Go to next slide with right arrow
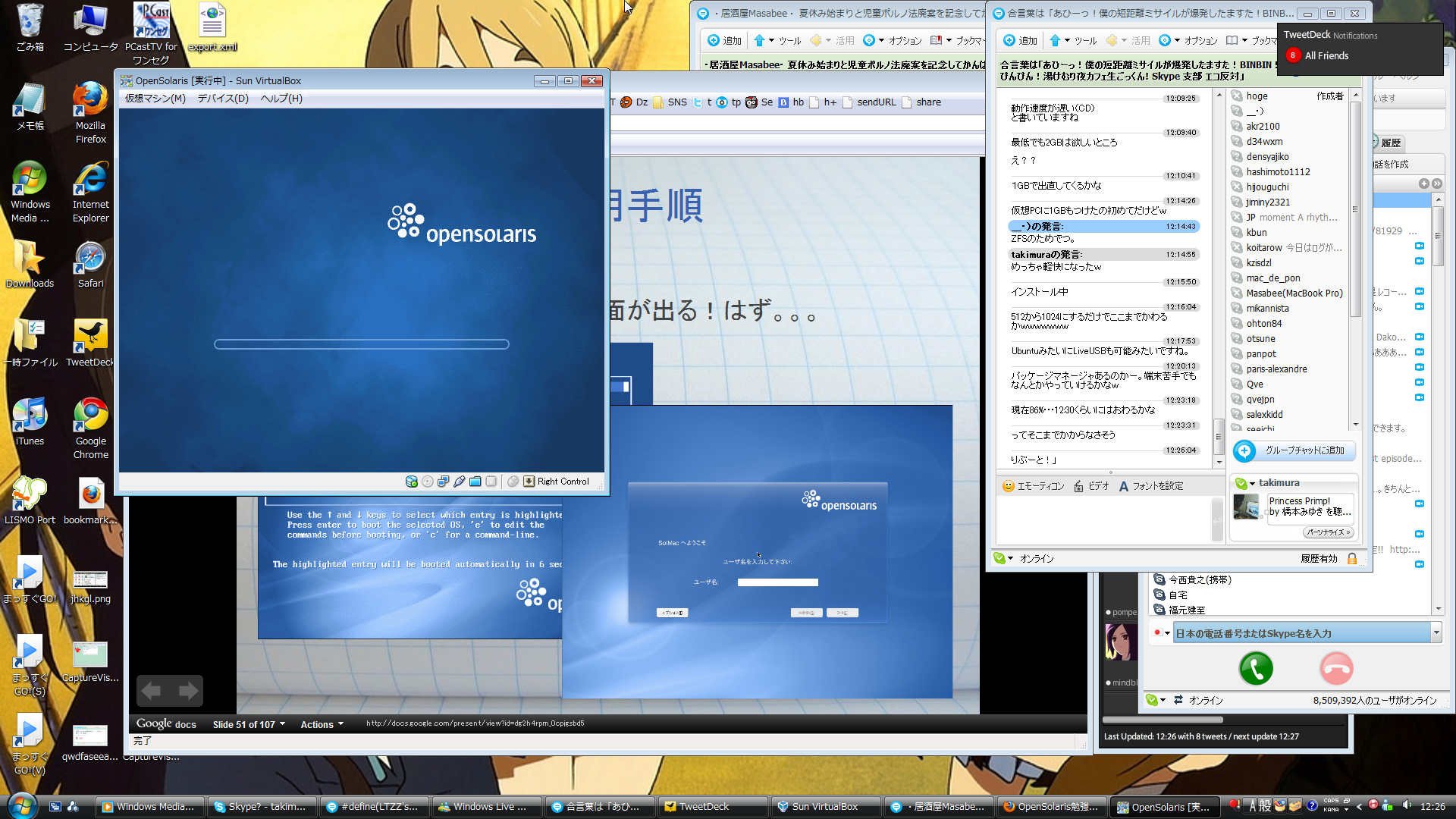This screenshot has height=819, width=1456. (188, 691)
